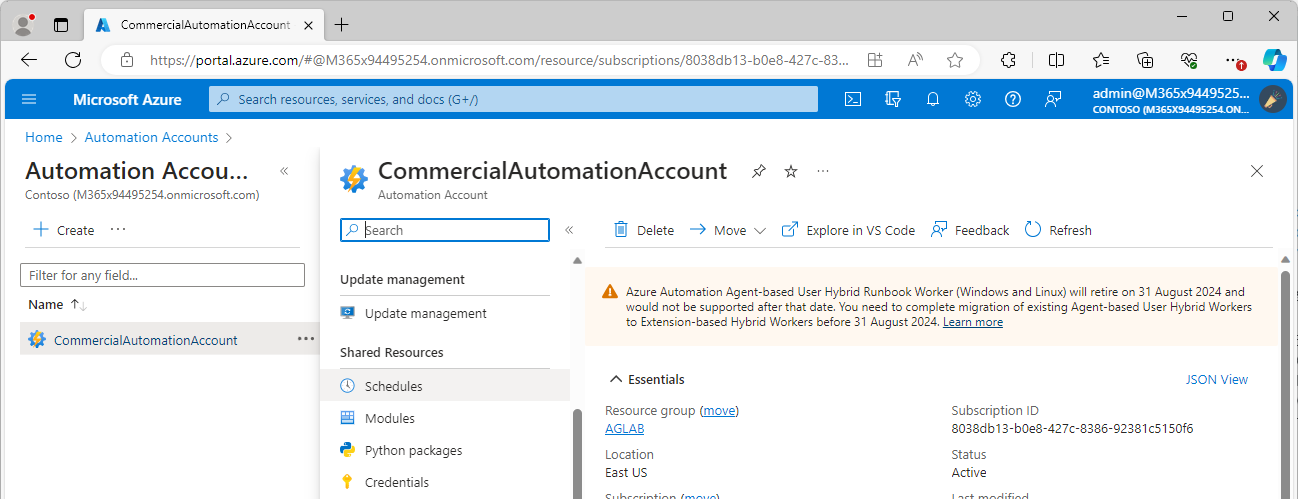
Task: Open browser Extensions puzzle icon
Action: (1009, 60)
